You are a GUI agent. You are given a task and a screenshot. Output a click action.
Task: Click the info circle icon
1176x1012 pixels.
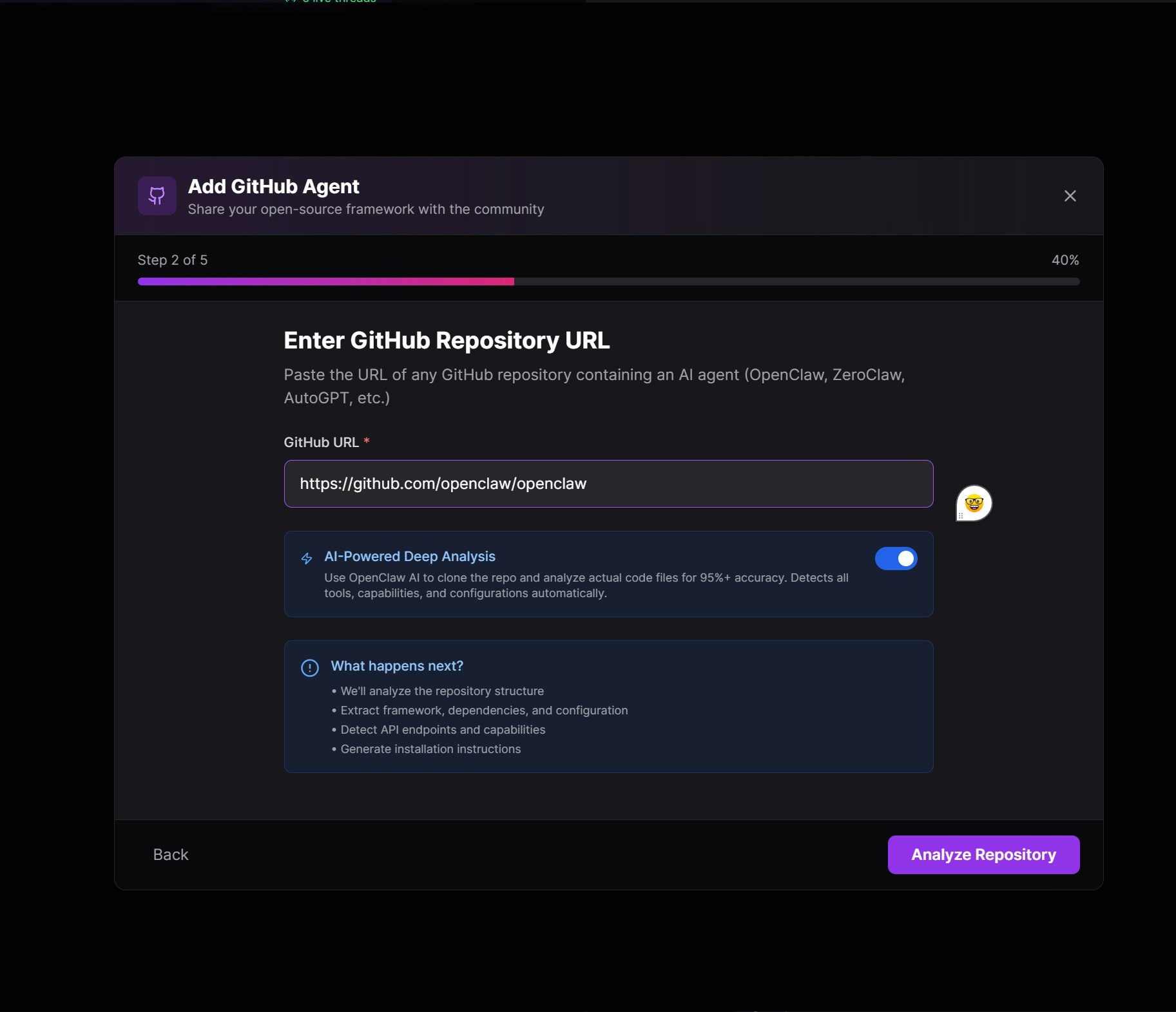pyautogui.click(x=310, y=668)
